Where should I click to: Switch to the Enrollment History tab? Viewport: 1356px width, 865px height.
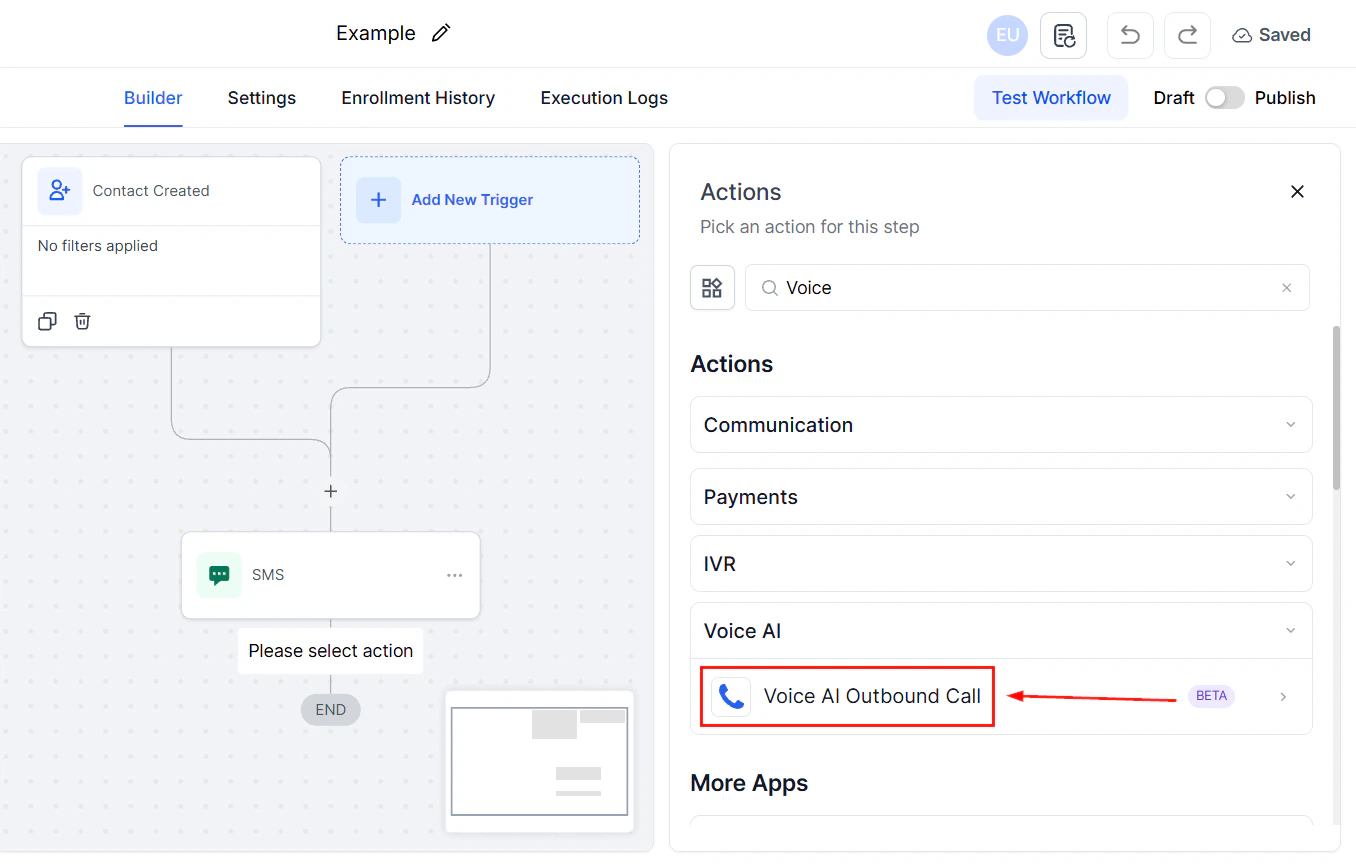(x=418, y=97)
